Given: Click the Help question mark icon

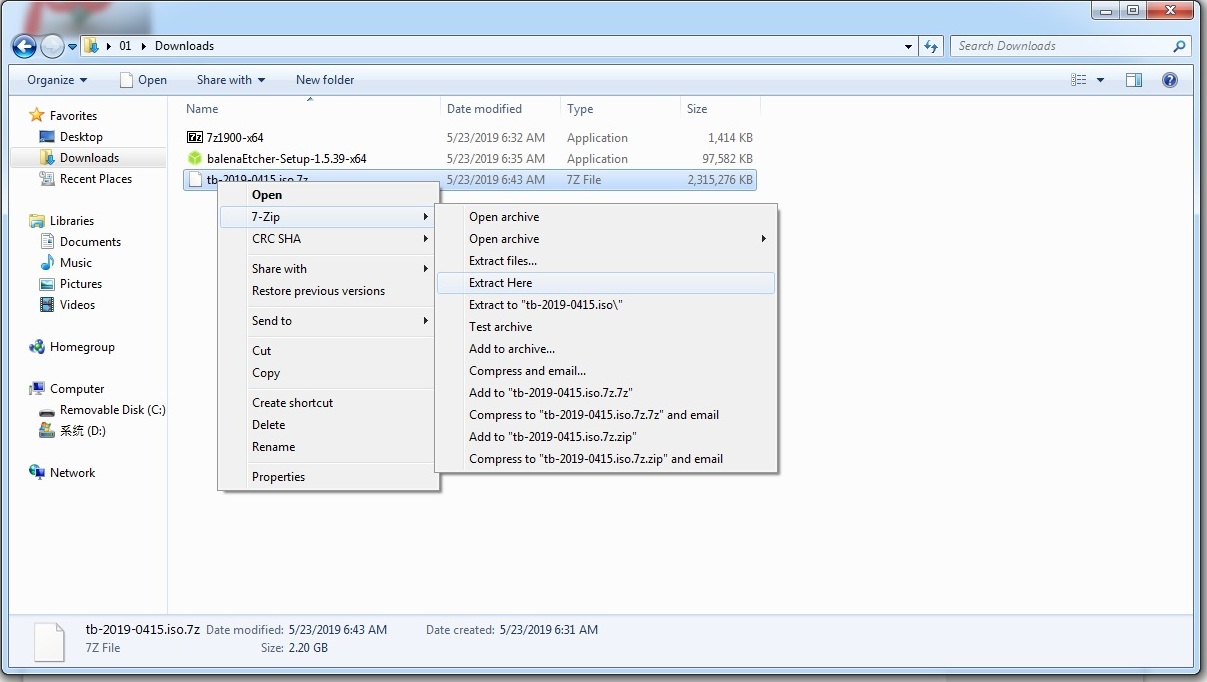Looking at the screenshot, I should point(1169,80).
